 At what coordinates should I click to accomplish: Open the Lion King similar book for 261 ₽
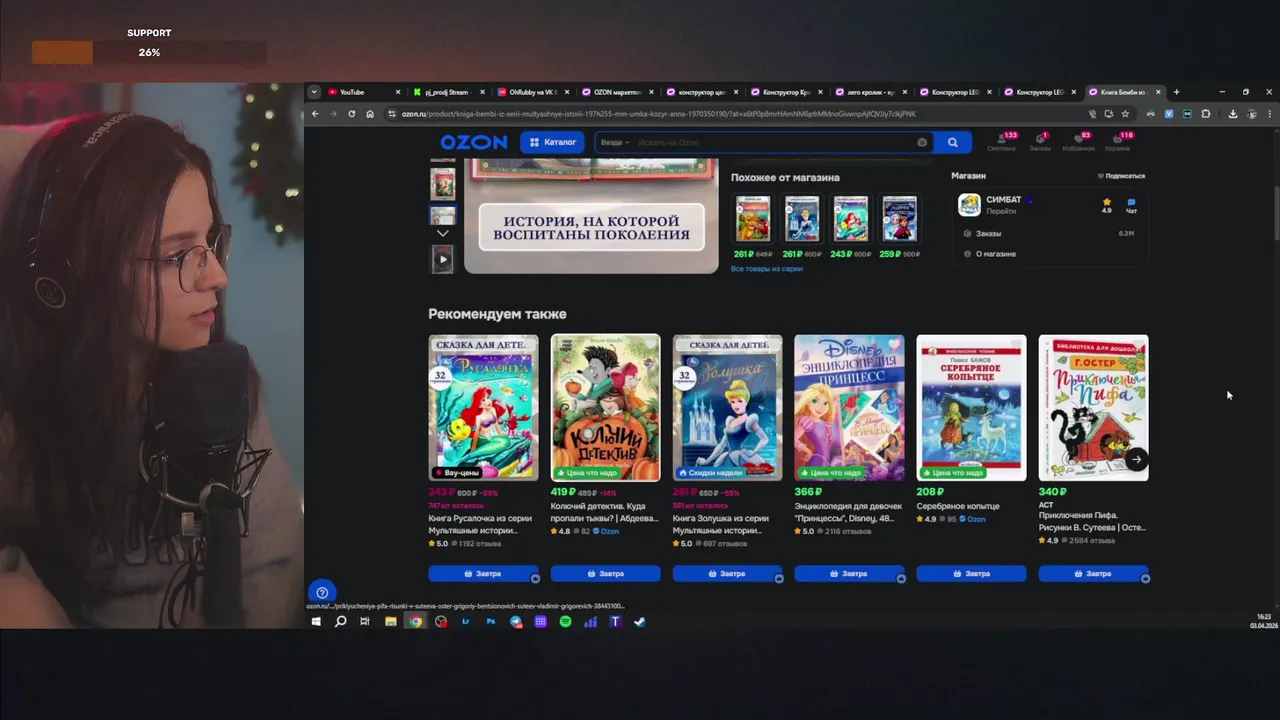tap(753, 218)
